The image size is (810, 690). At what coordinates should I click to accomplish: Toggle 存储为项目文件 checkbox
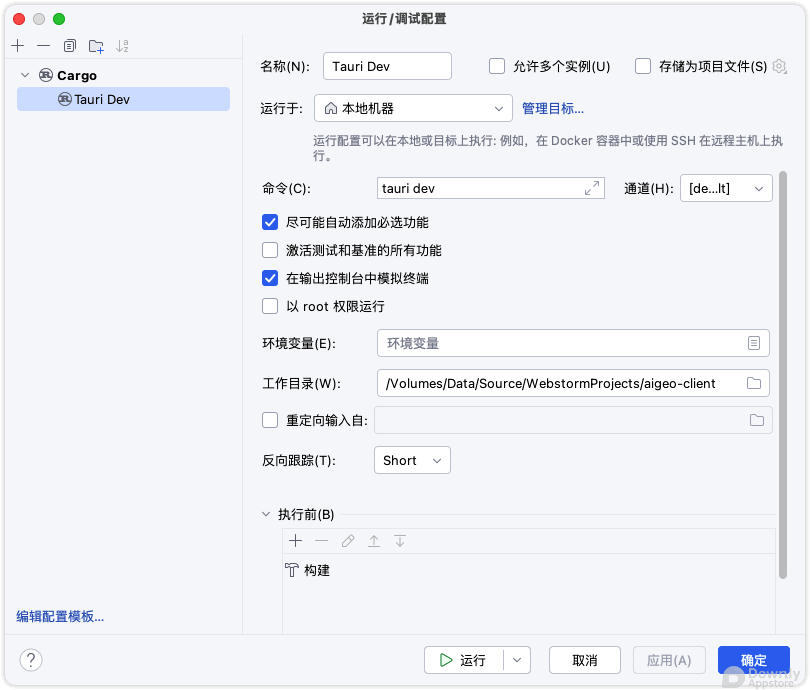click(x=643, y=66)
